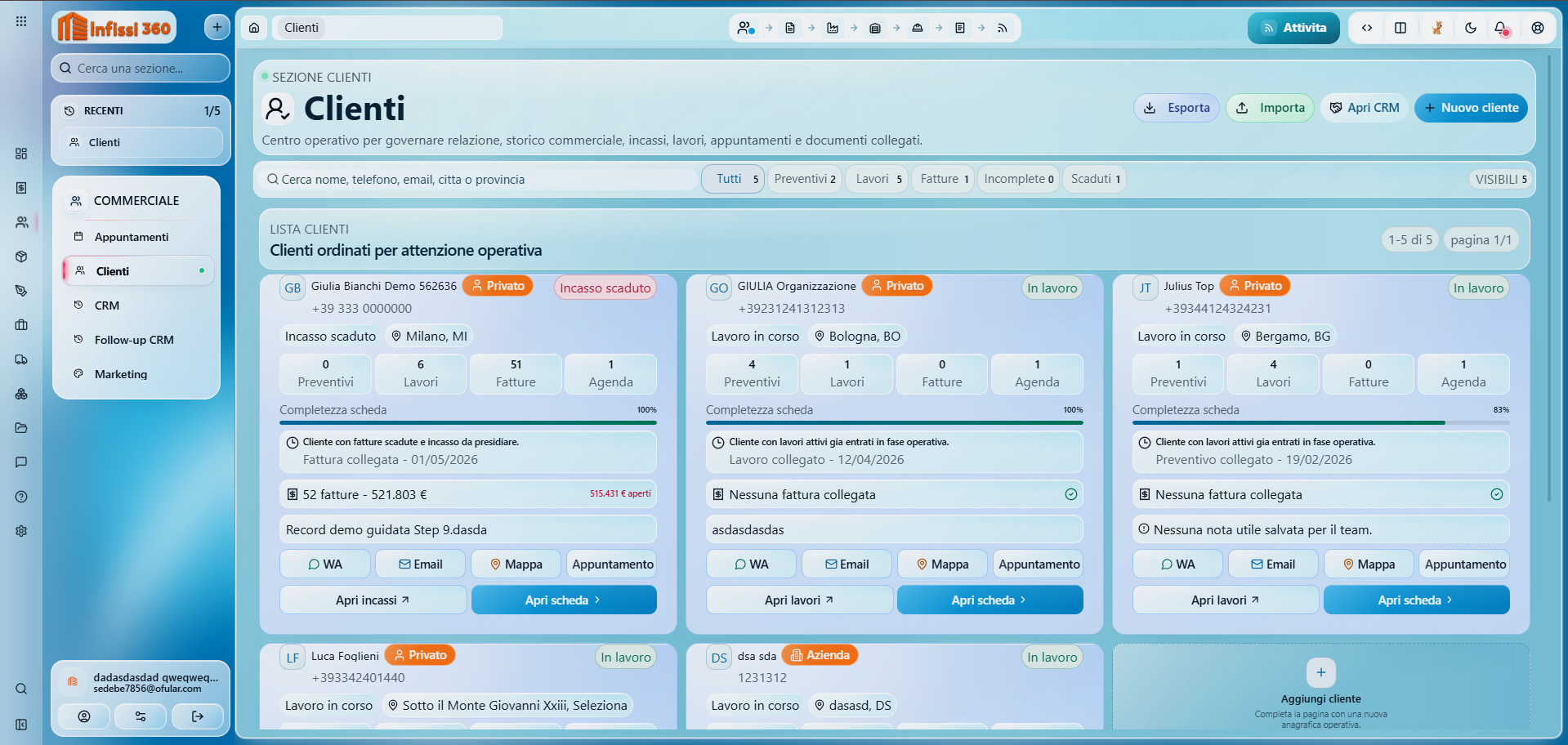Click Nuovo cliente button

point(1471,108)
